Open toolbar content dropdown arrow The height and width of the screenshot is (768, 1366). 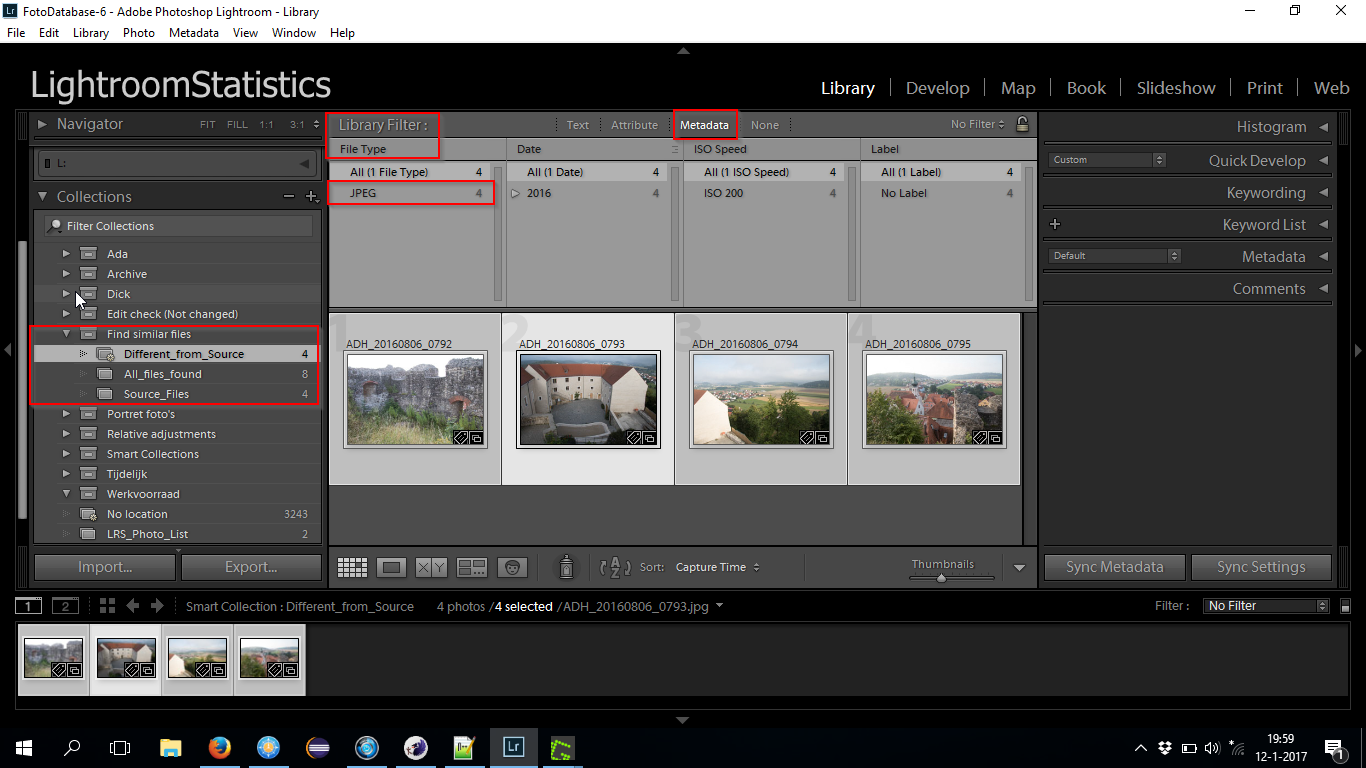point(1019,567)
